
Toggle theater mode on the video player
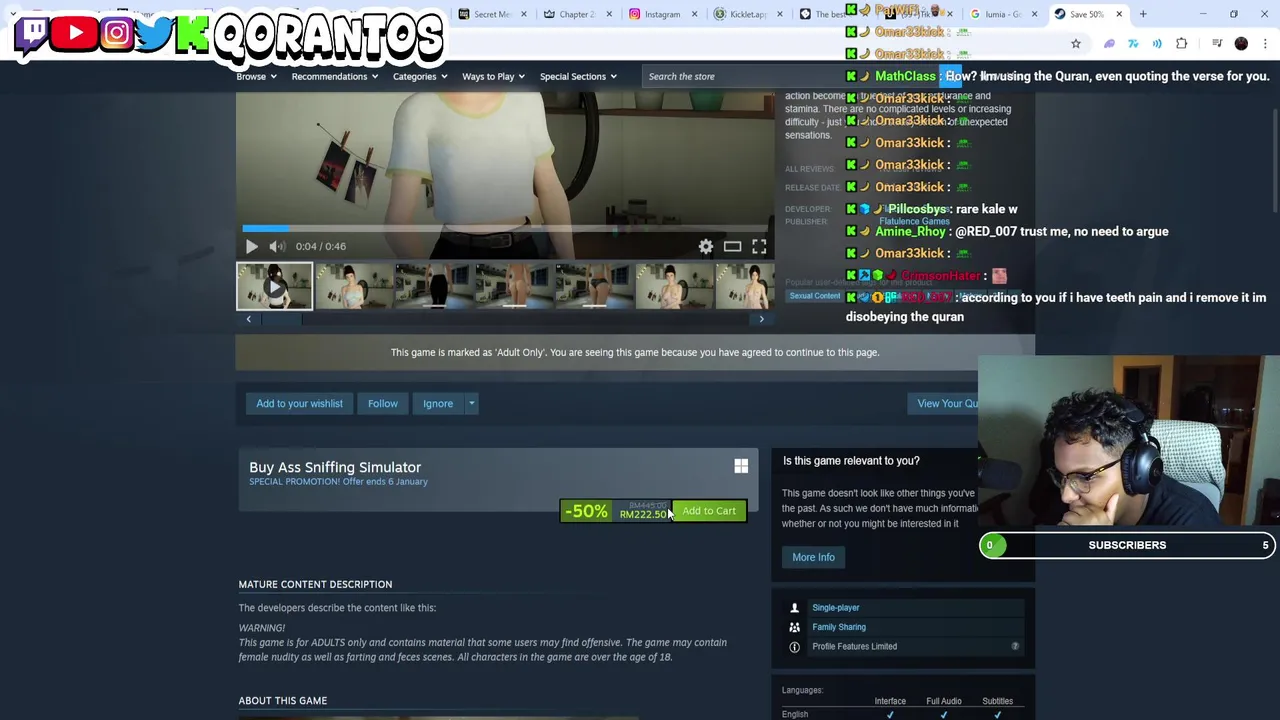click(733, 246)
